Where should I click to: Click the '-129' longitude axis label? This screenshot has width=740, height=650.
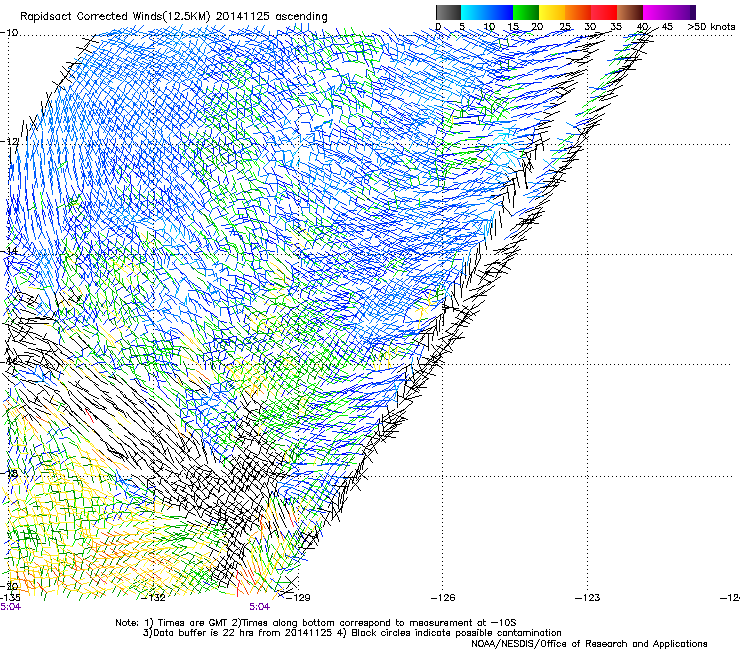298,598
